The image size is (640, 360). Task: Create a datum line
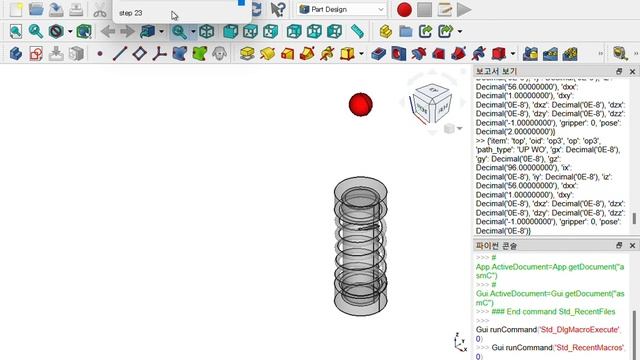[120, 53]
